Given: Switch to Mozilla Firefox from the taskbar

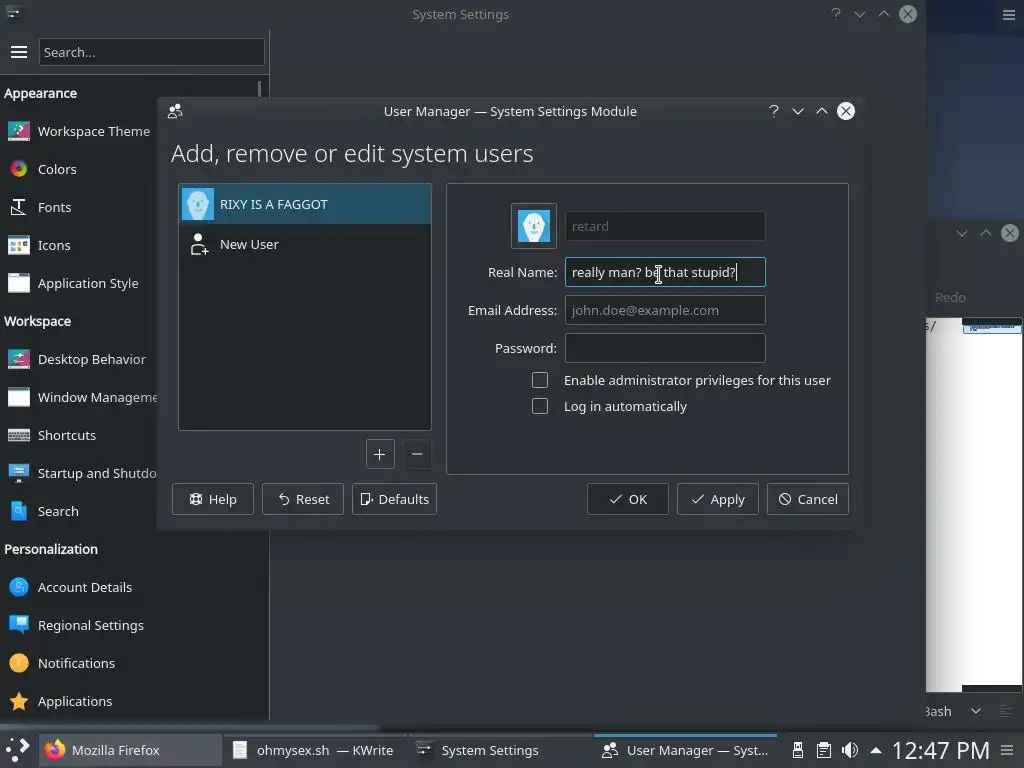Looking at the screenshot, I should [x=131, y=750].
